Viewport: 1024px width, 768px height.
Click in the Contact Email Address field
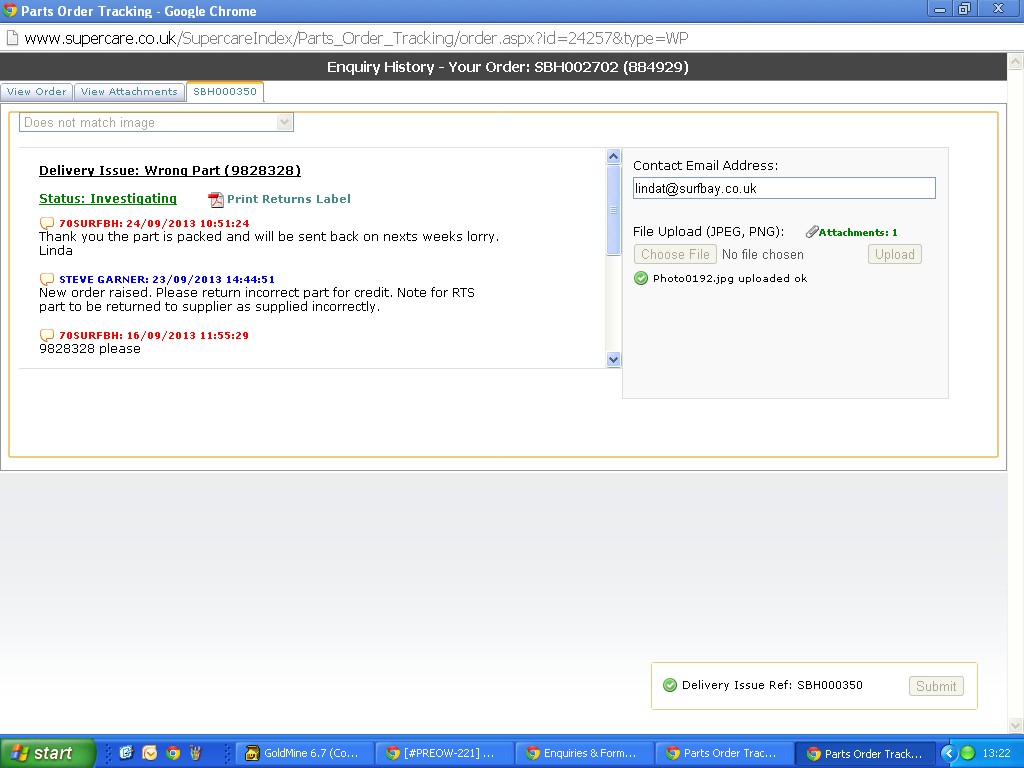784,188
